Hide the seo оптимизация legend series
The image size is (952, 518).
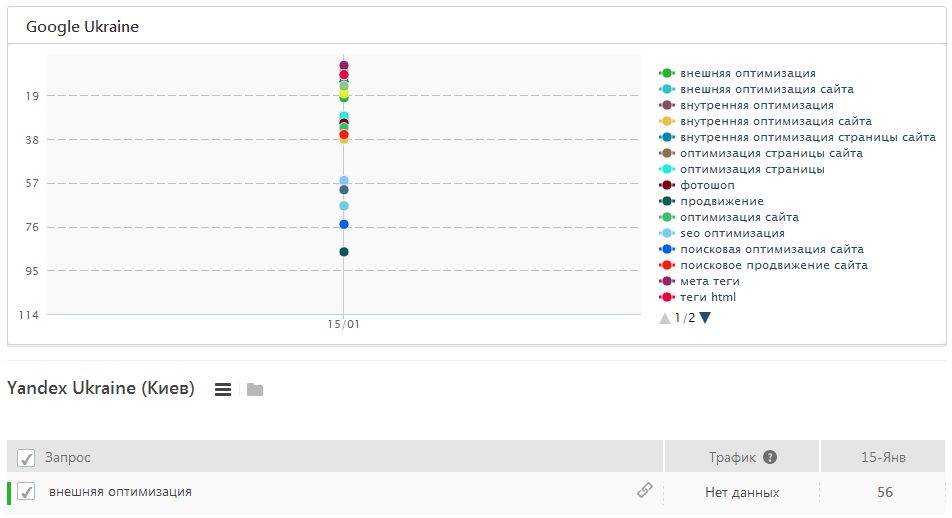coord(732,233)
